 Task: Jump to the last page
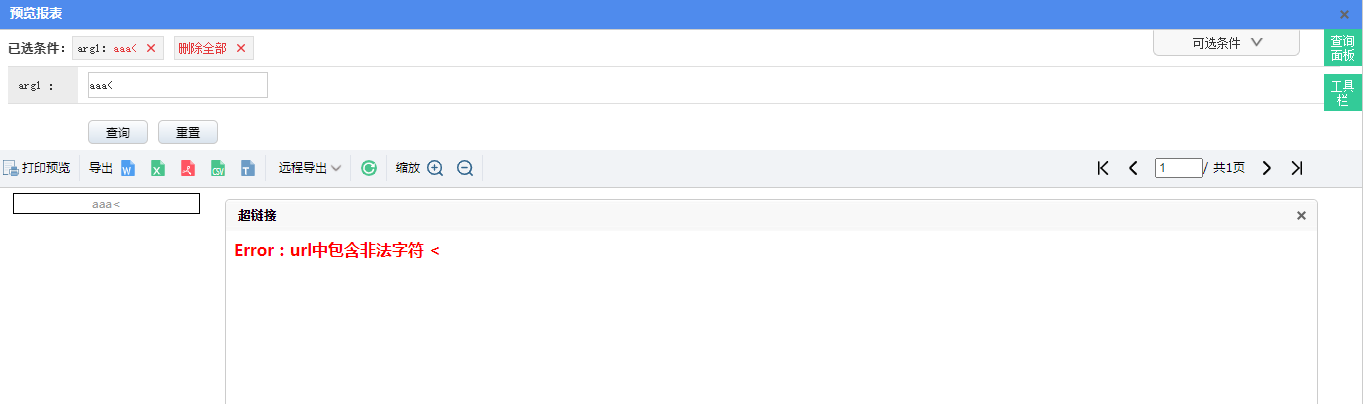coord(1297,168)
